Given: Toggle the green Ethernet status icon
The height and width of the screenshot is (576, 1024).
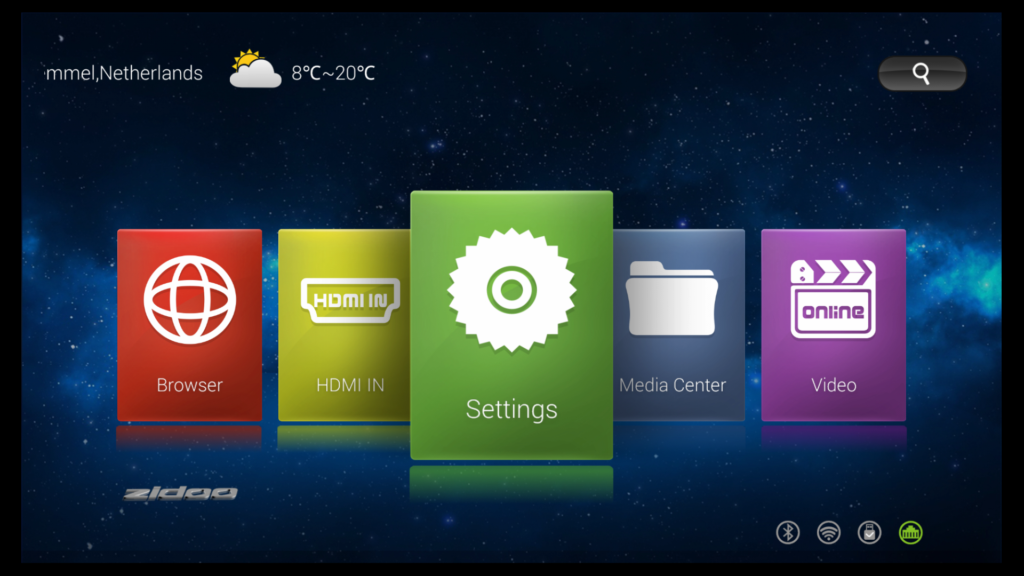Looking at the screenshot, I should tap(910, 532).
